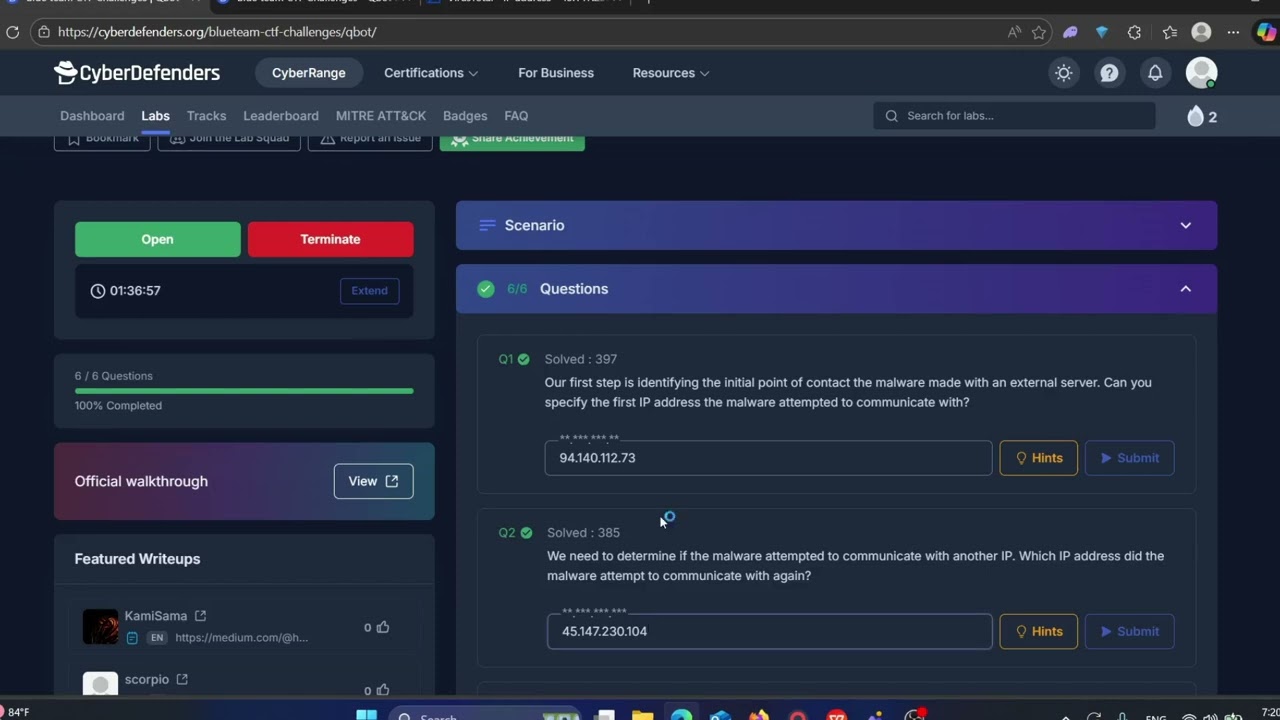1280x720 pixels.
Task: Click the scorpio writeup author name
Action: [x=147, y=680]
